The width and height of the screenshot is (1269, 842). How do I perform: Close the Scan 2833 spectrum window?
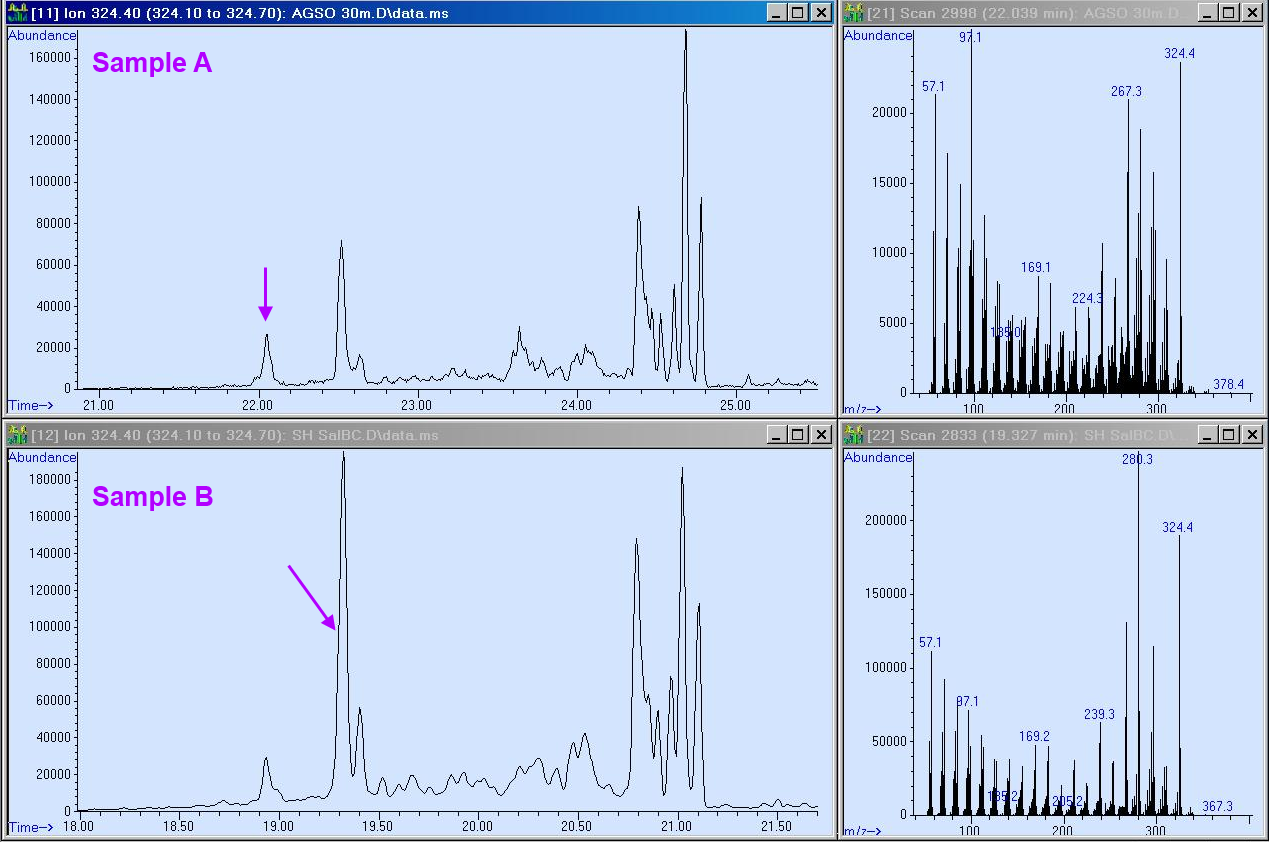1251,434
